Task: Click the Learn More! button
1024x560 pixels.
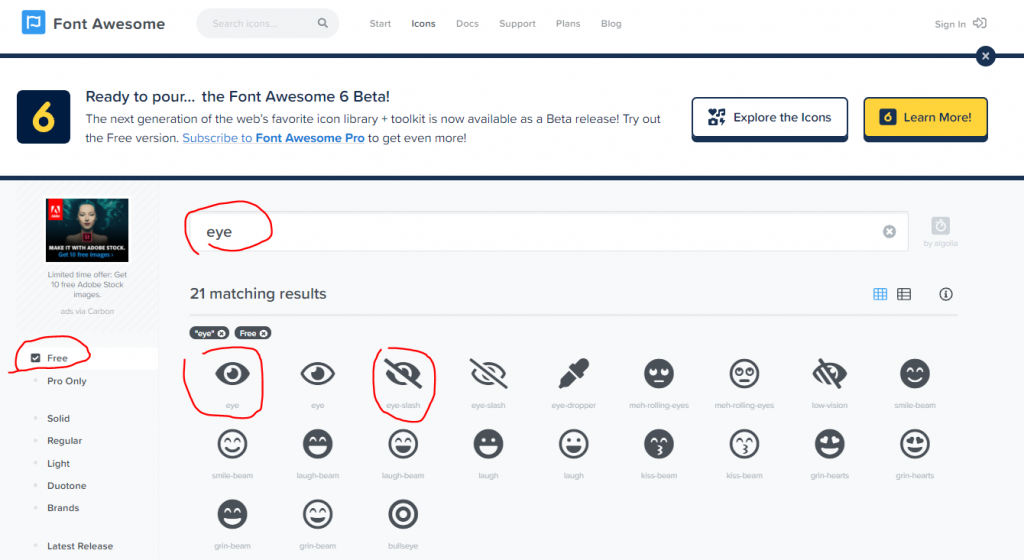Action: coord(925,118)
